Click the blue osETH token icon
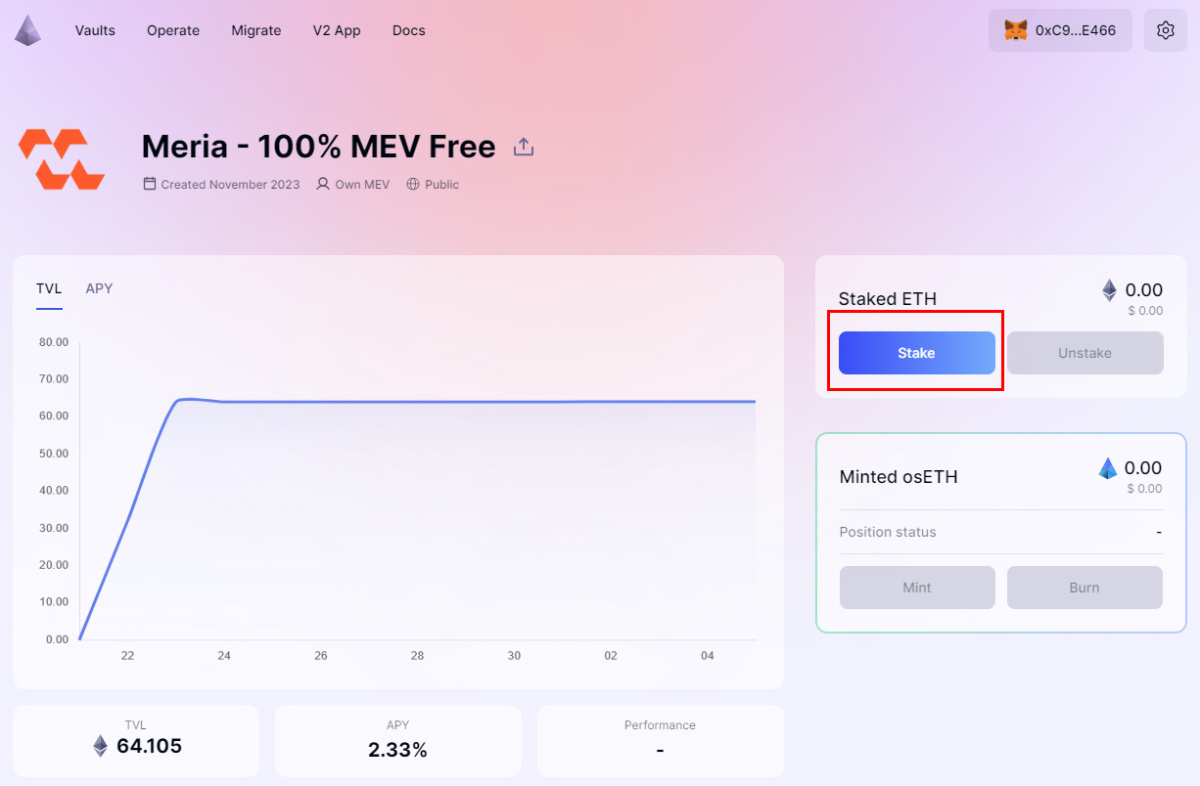 pos(1108,468)
